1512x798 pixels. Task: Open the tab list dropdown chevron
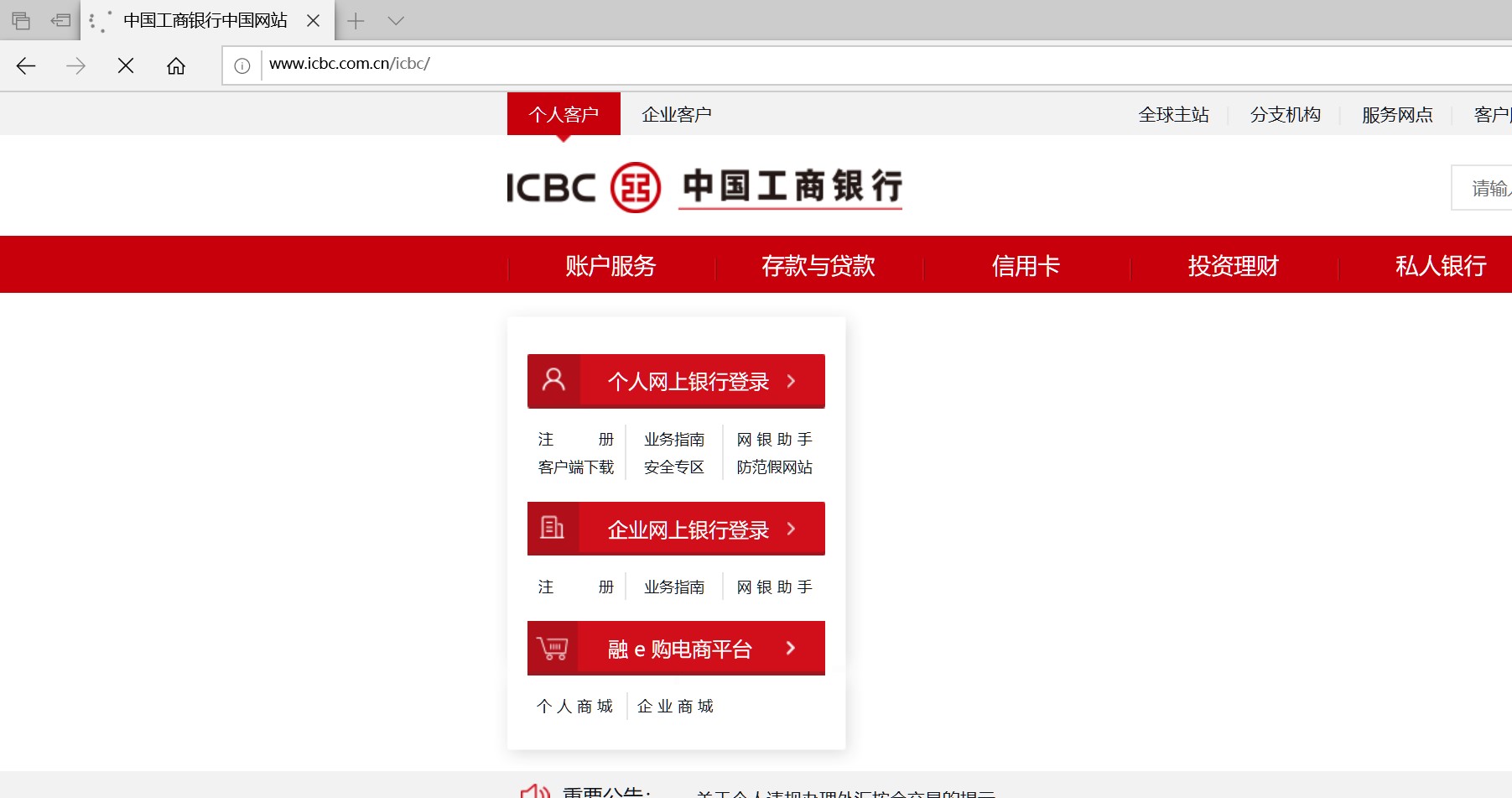[x=394, y=20]
